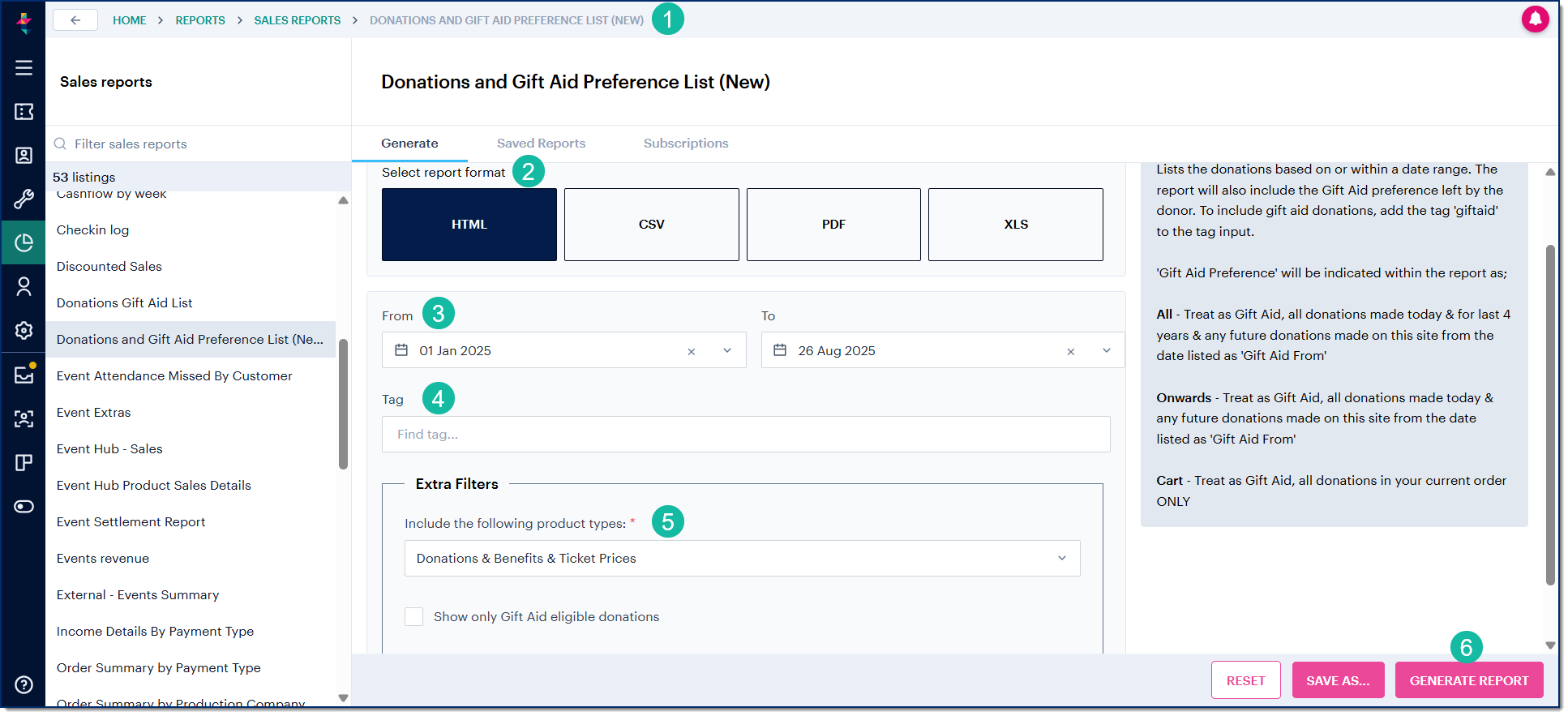This screenshot has width=1568, height=716.
Task: Click the To date field 26 Aug 2025
Action: (943, 350)
